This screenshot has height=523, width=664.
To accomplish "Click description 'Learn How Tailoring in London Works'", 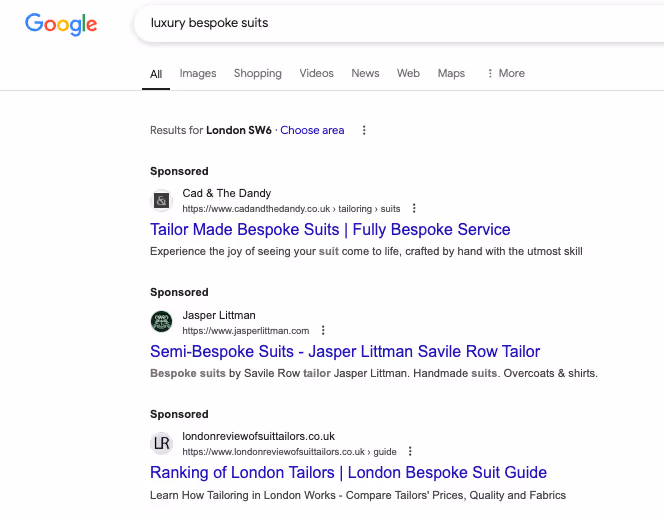I will (358, 495).
